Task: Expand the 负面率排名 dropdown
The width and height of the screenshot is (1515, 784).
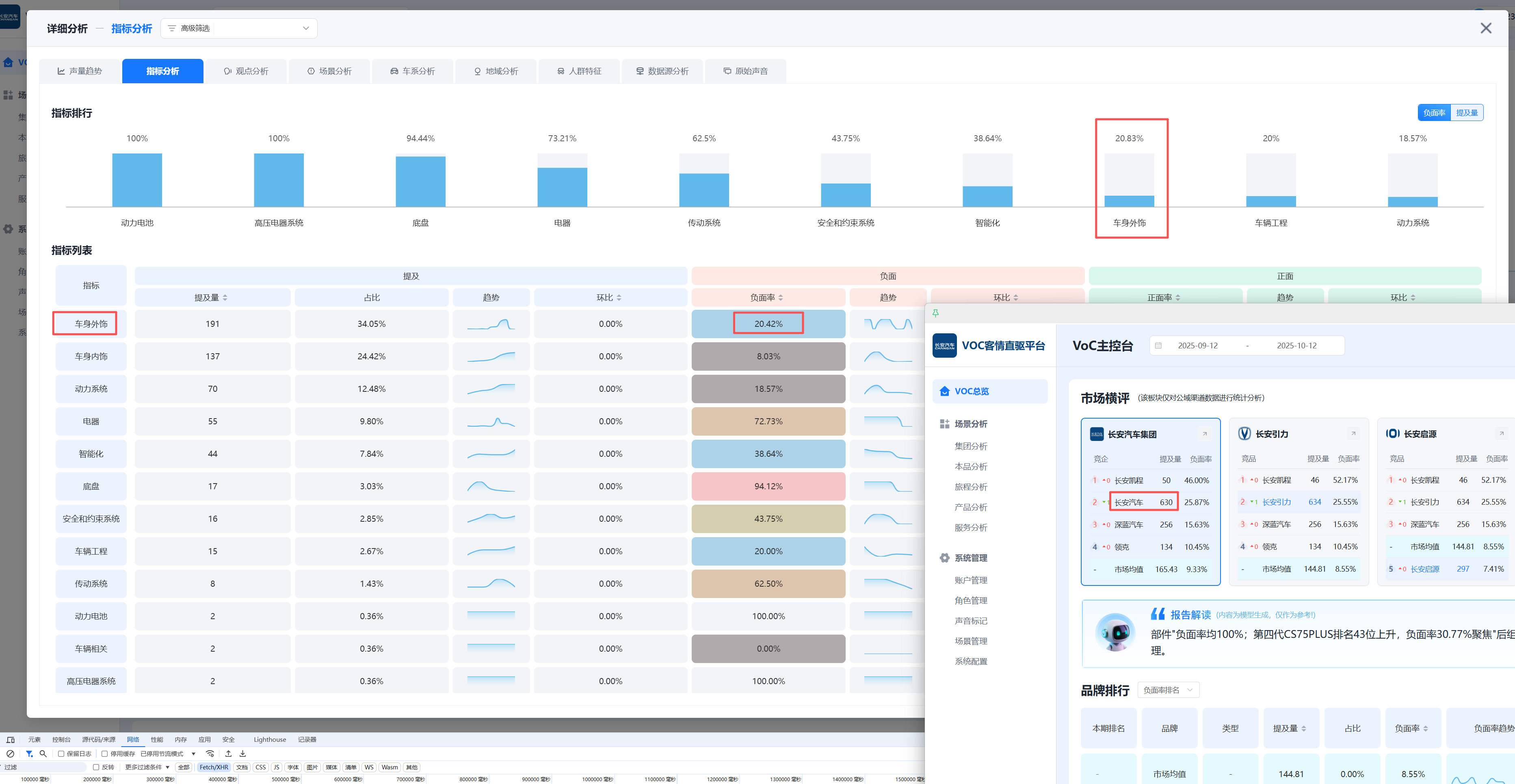Action: [x=1168, y=690]
